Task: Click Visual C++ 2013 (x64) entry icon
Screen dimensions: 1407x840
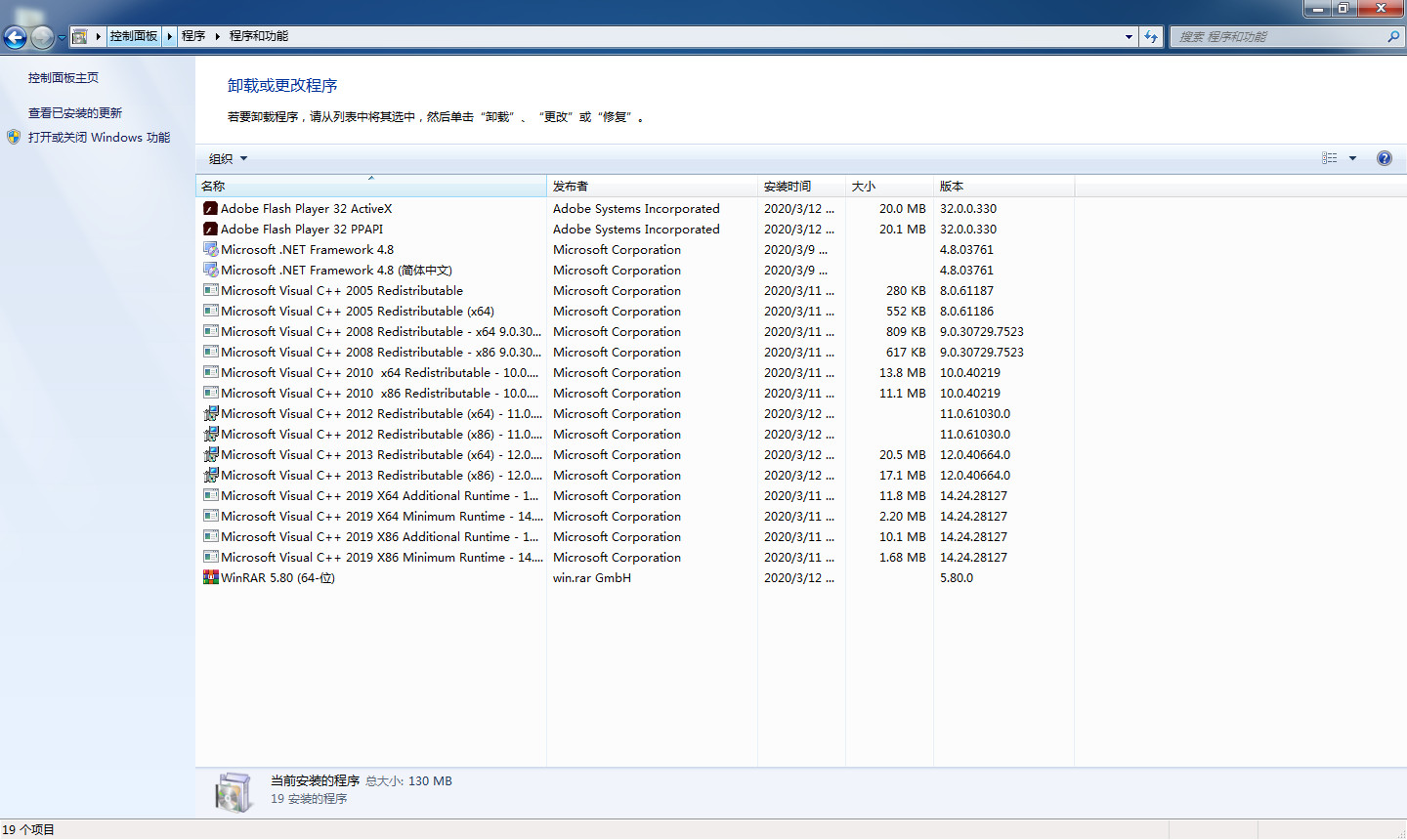Action: (210, 454)
